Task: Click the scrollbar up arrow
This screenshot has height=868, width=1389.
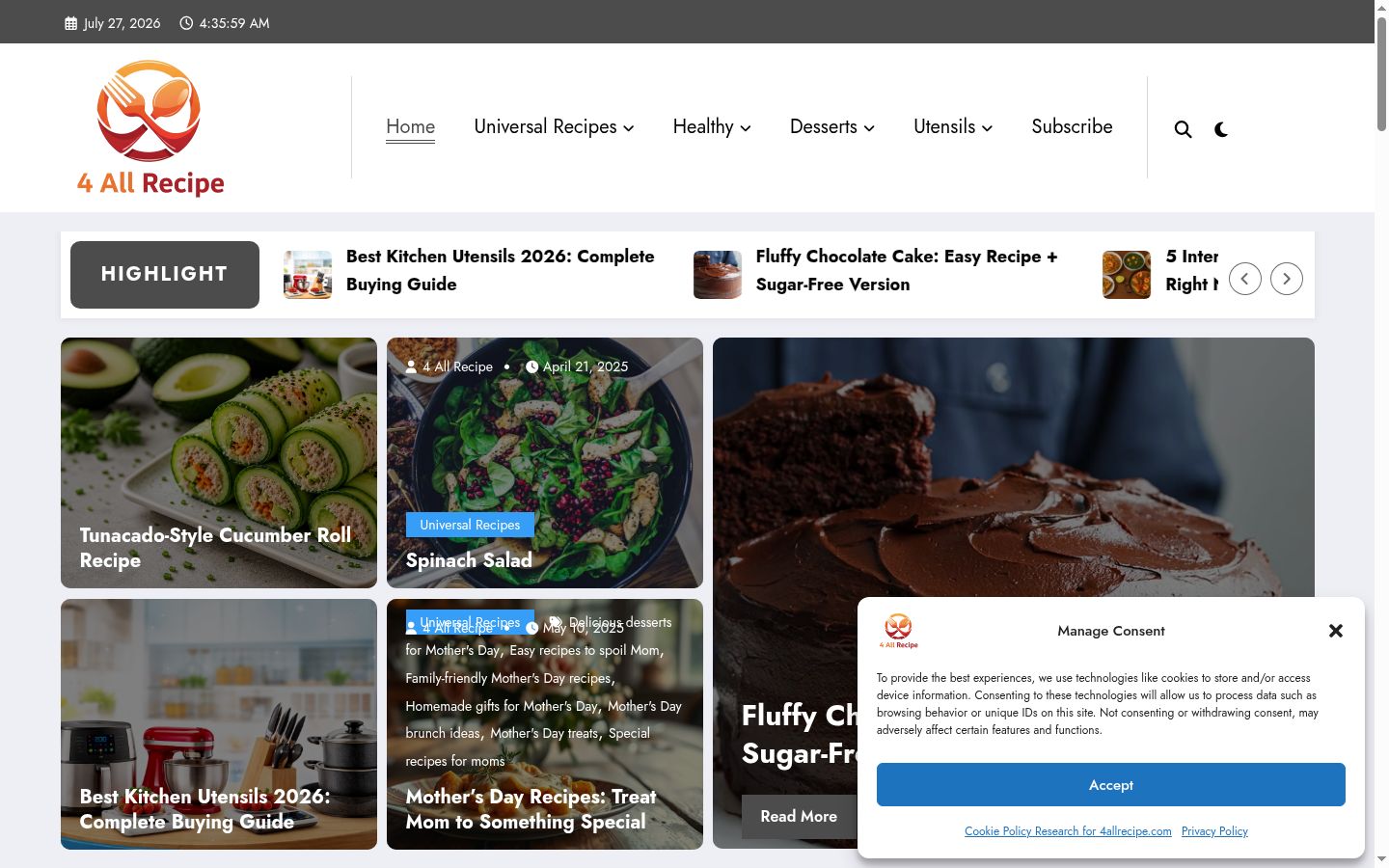Action: pyautogui.click(x=1381, y=7)
